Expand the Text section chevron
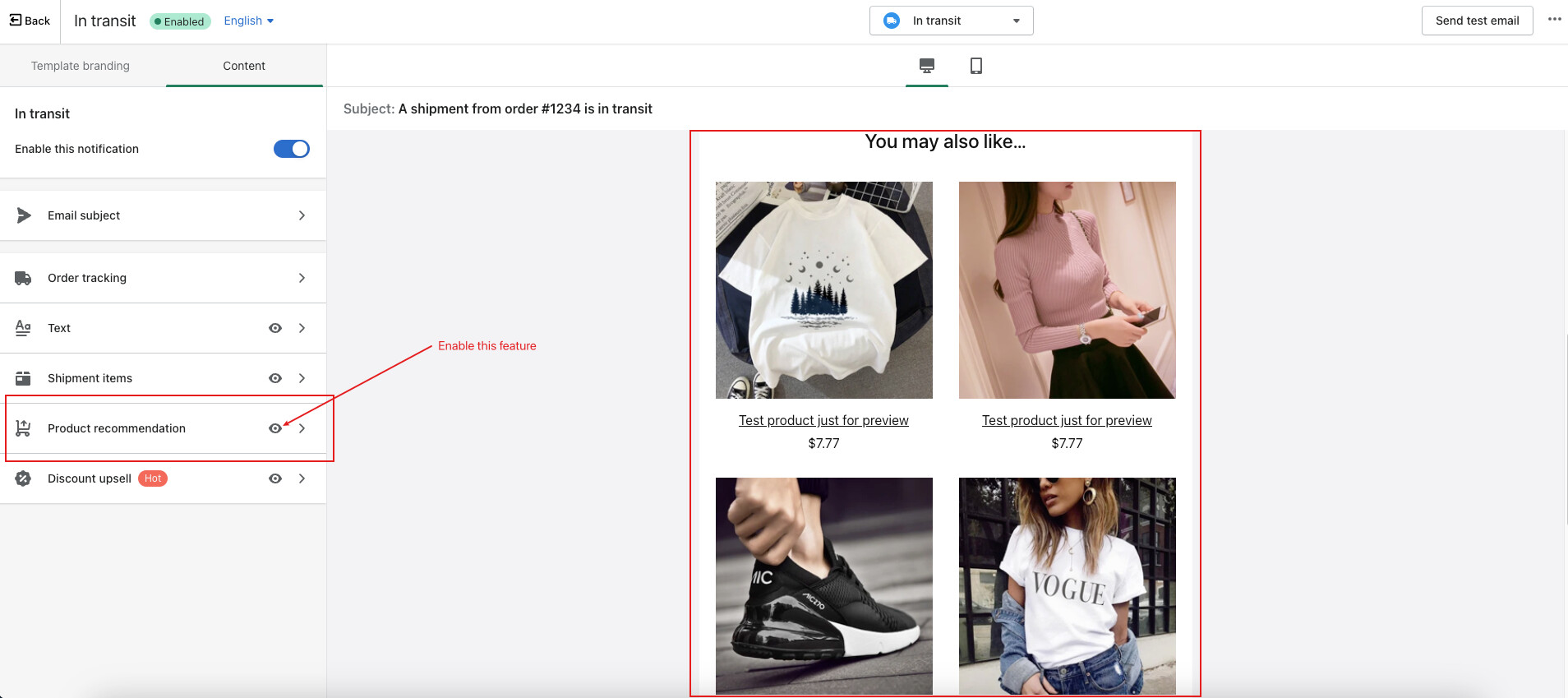 [302, 328]
